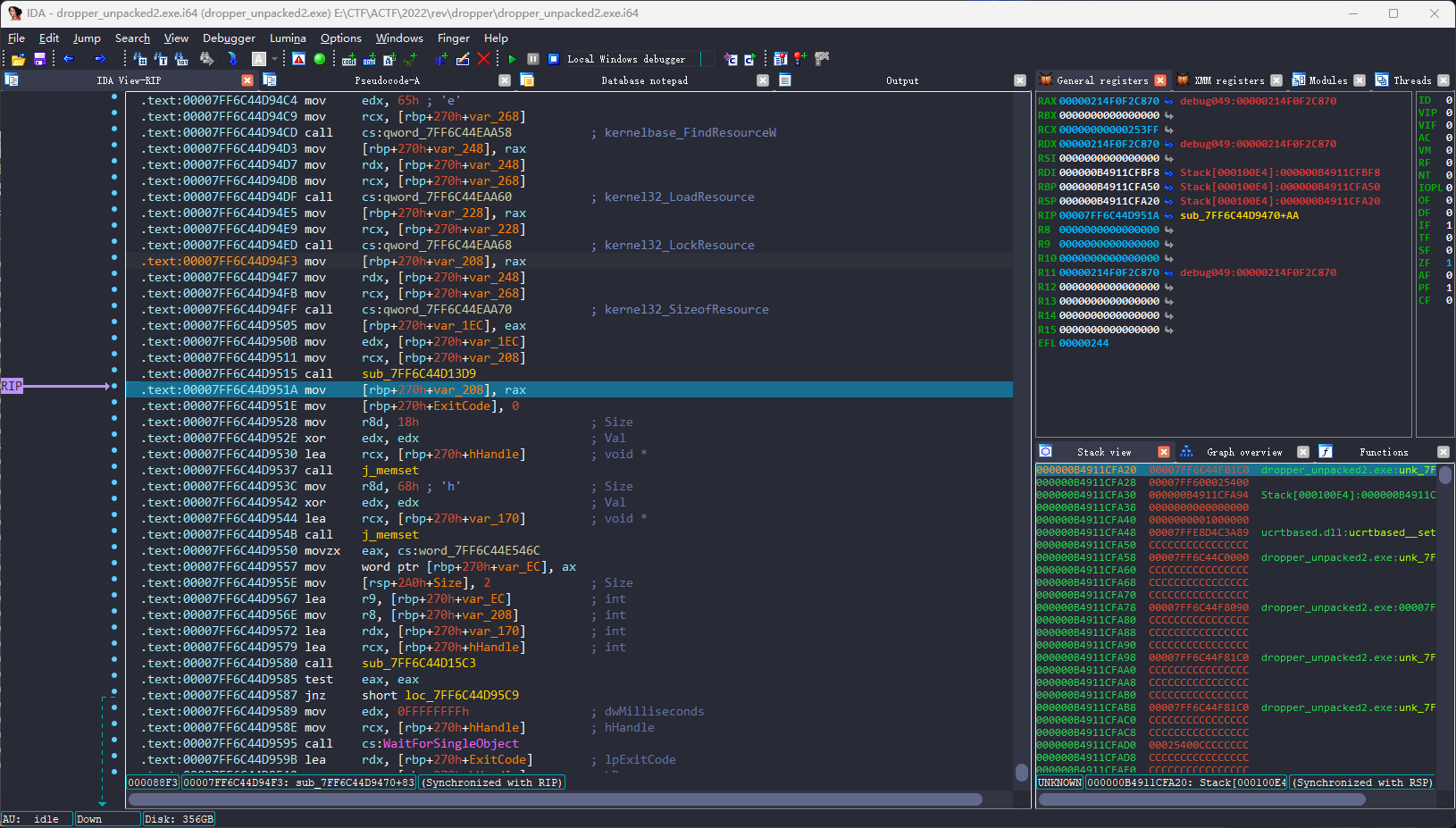This screenshot has height=828, width=1456.
Task: Save the database with the floppy disk icon
Action: (39, 59)
